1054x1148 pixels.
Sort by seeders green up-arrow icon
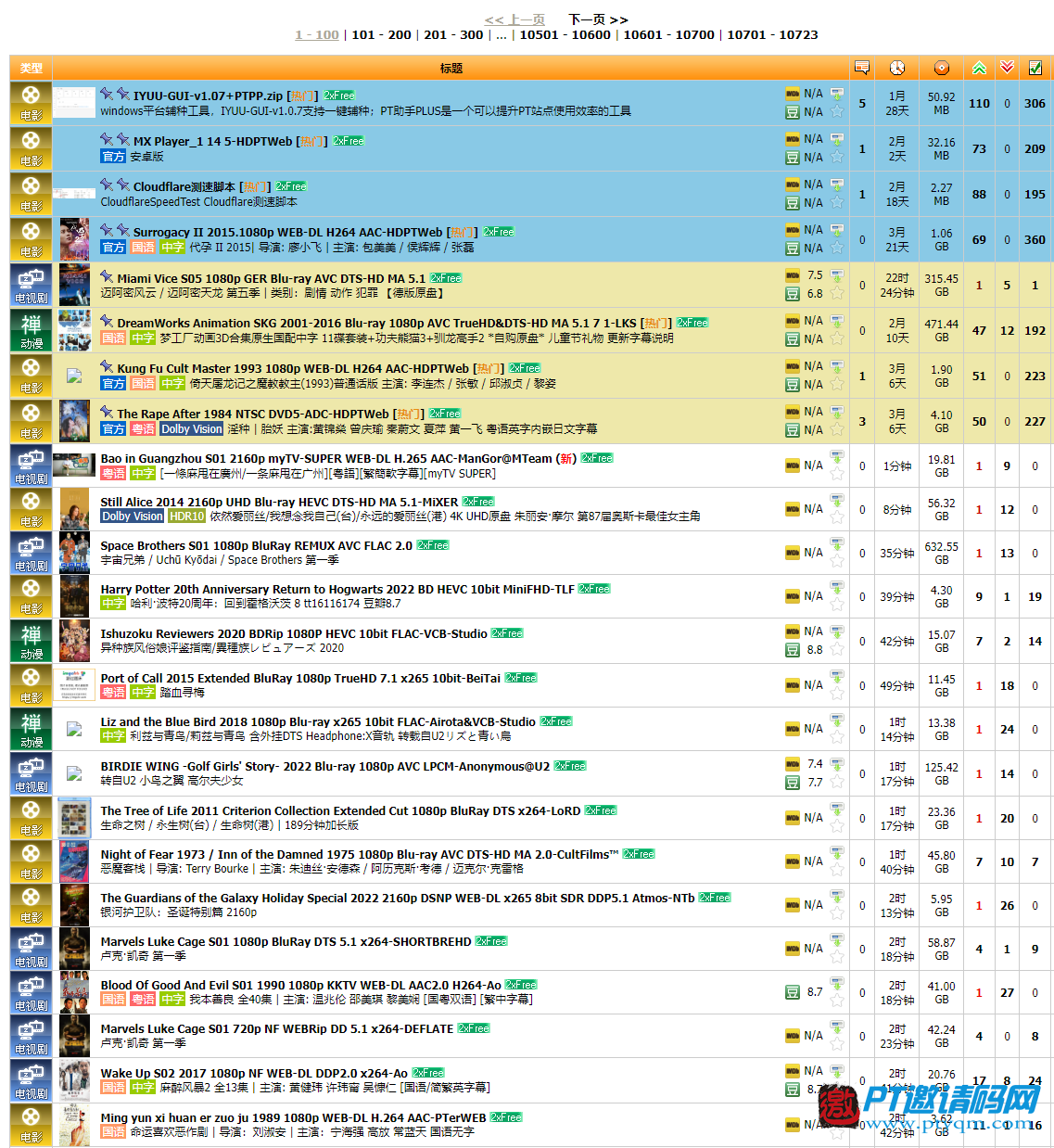click(979, 68)
